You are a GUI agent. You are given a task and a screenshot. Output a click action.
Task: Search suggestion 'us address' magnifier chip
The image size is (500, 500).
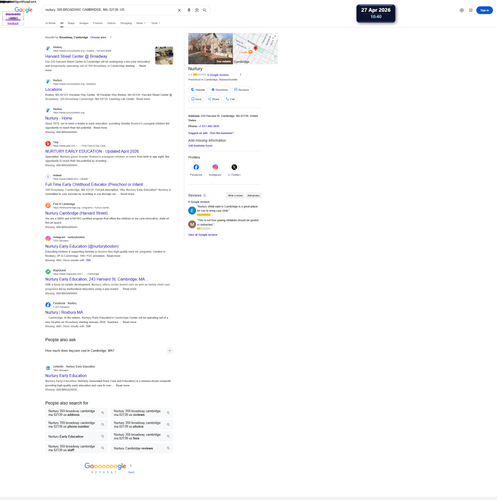pyautogui.click(x=103, y=413)
